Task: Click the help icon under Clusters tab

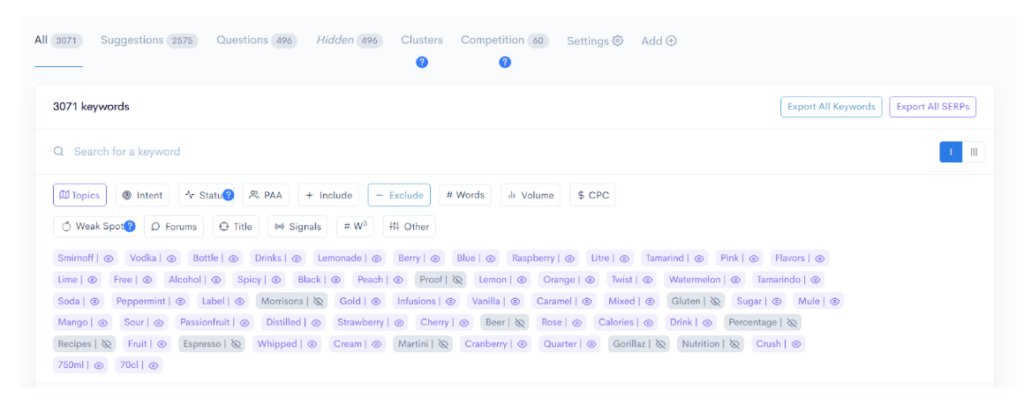Action: tap(422, 62)
